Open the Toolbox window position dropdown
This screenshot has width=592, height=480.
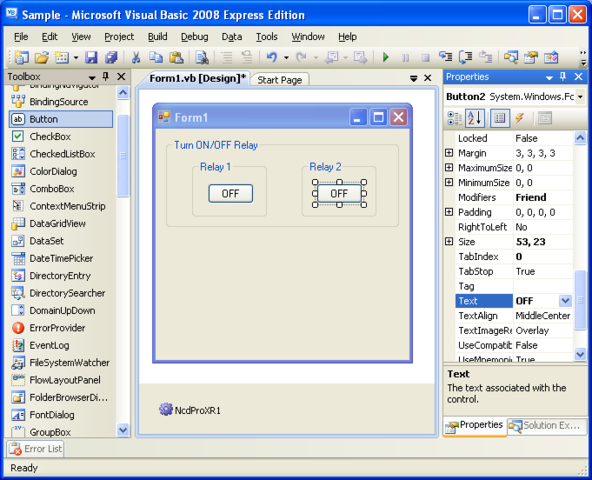(92, 77)
